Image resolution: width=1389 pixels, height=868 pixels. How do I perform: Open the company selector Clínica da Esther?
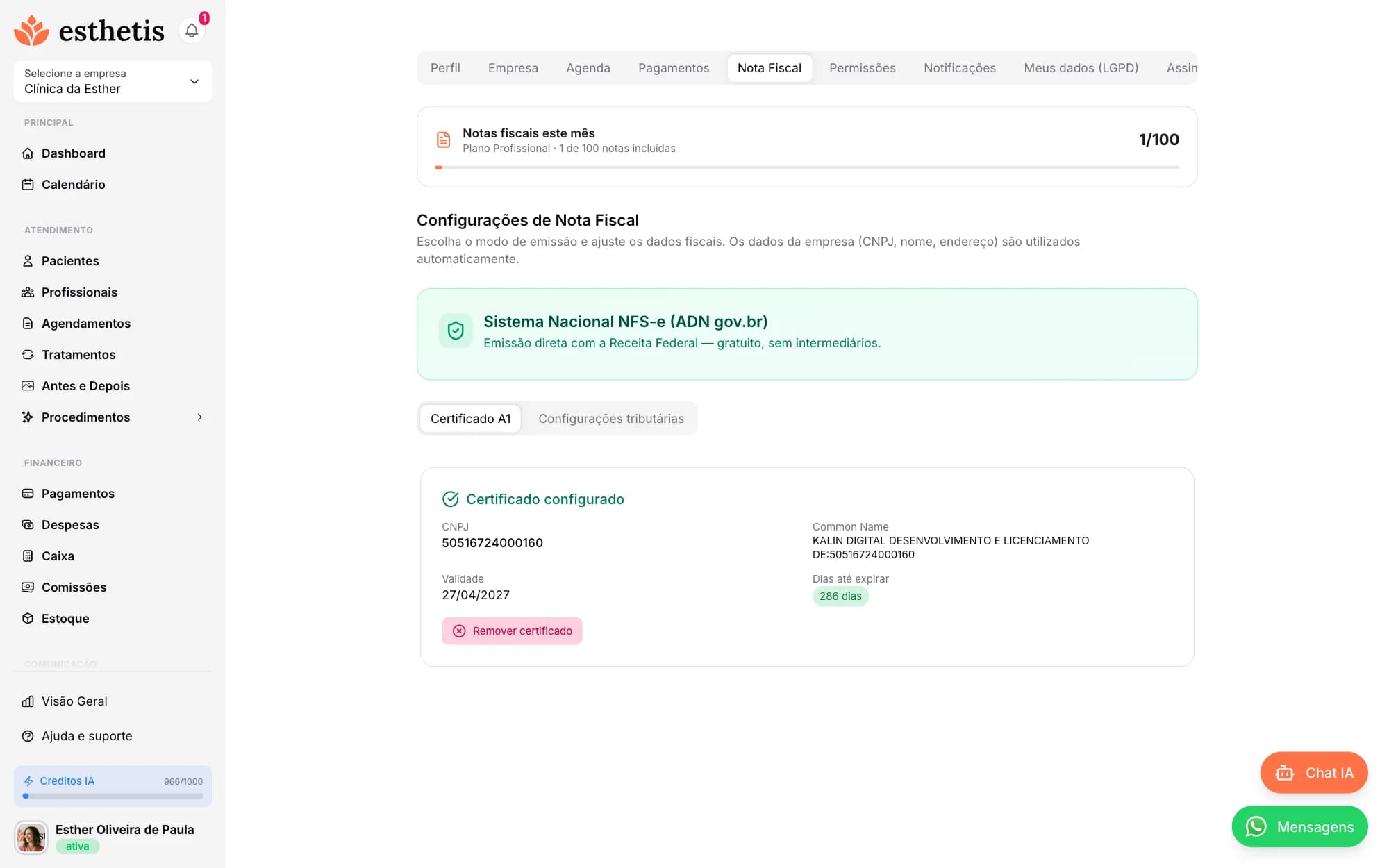pos(113,81)
